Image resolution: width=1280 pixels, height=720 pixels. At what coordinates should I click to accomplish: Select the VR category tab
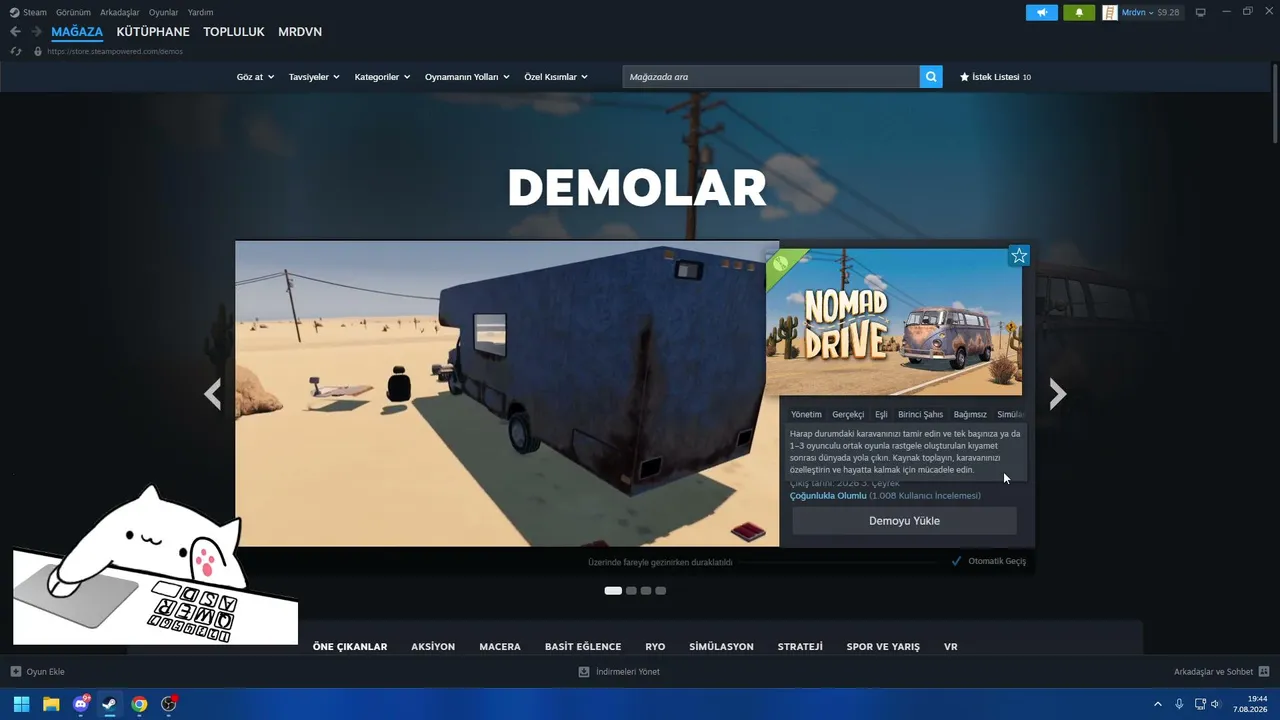tap(951, 646)
